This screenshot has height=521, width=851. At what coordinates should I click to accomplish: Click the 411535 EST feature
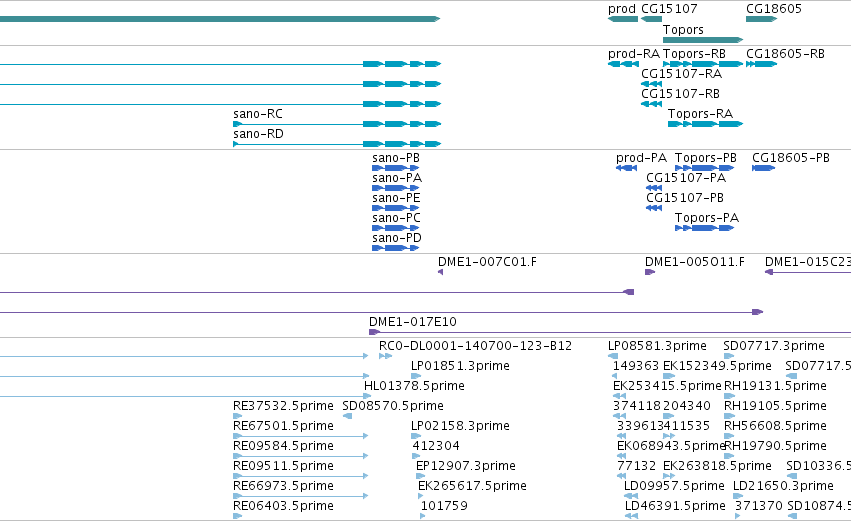[x=669, y=436]
